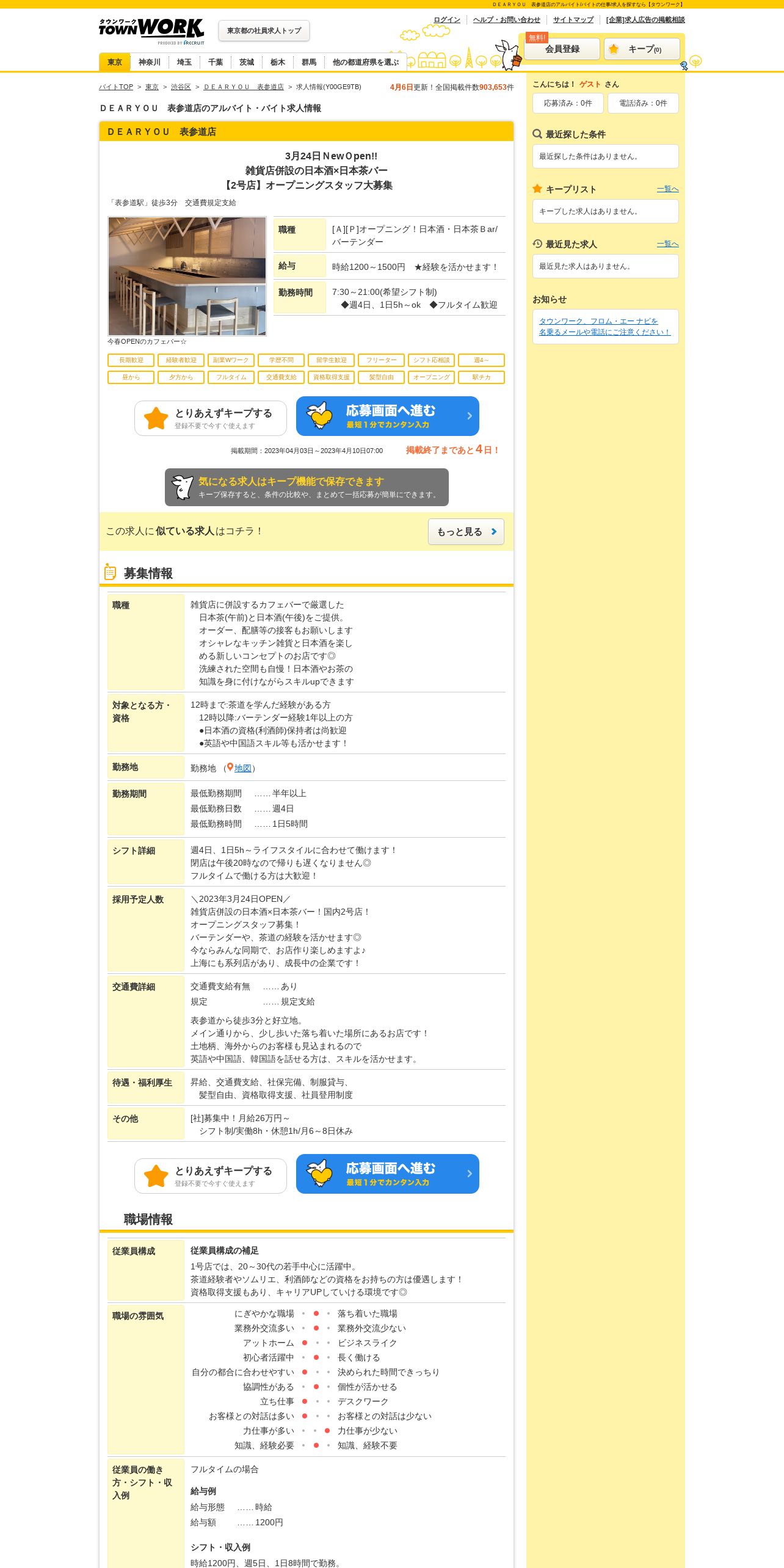Open the ログイン link
Viewport: 784px width, 1568px height.
447,20
